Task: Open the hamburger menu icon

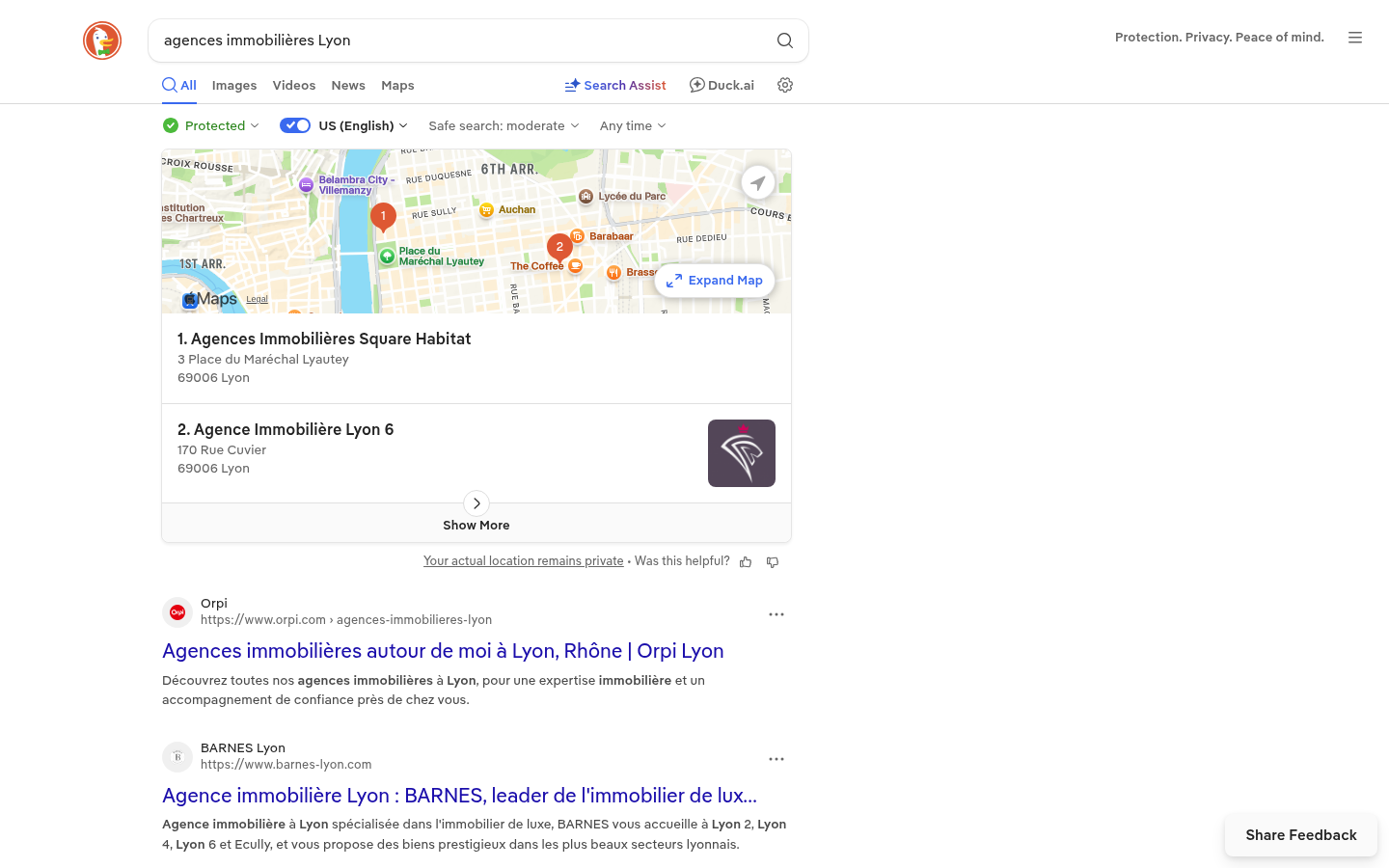Action: pos(1355,38)
